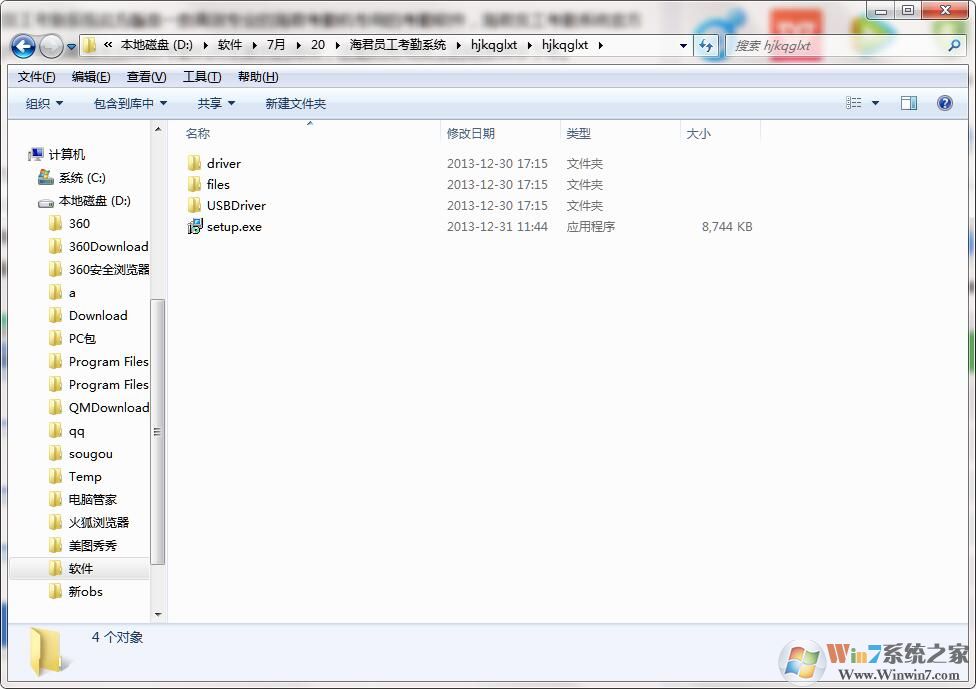The width and height of the screenshot is (976, 689).
Task: Open the sougou folder in tree
Action: coord(90,454)
